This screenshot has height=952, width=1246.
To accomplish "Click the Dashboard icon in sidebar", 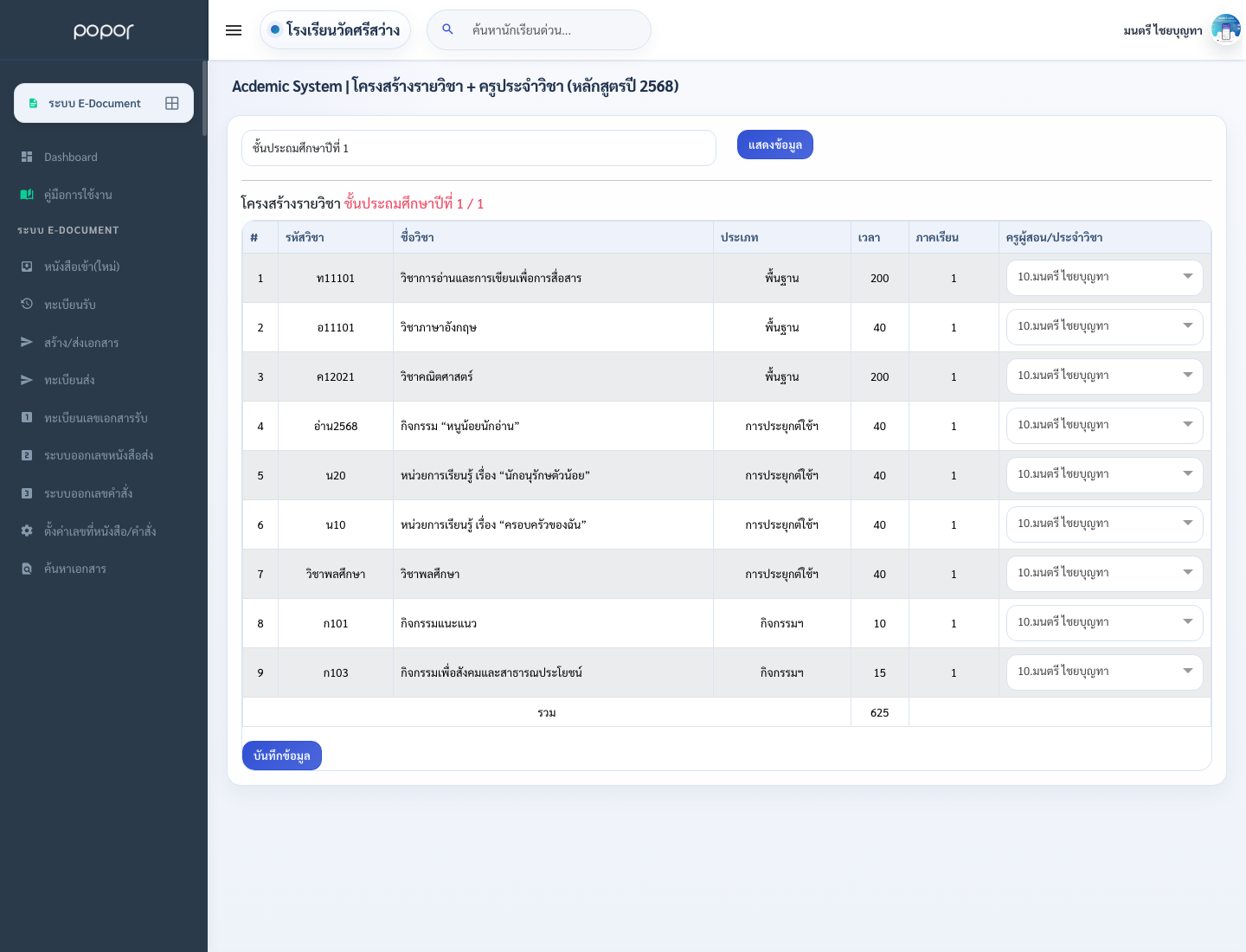I will tap(27, 157).
